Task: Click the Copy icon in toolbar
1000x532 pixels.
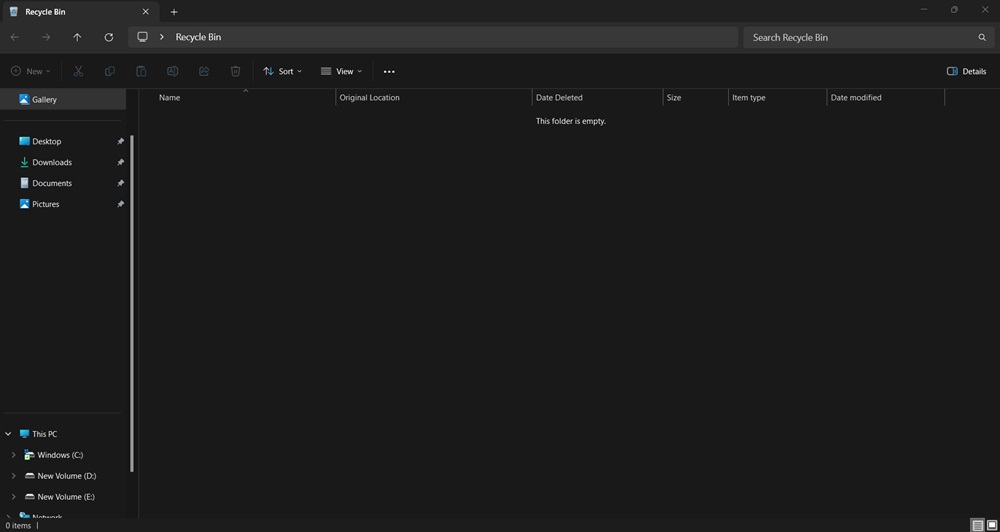Action: click(x=110, y=71)
